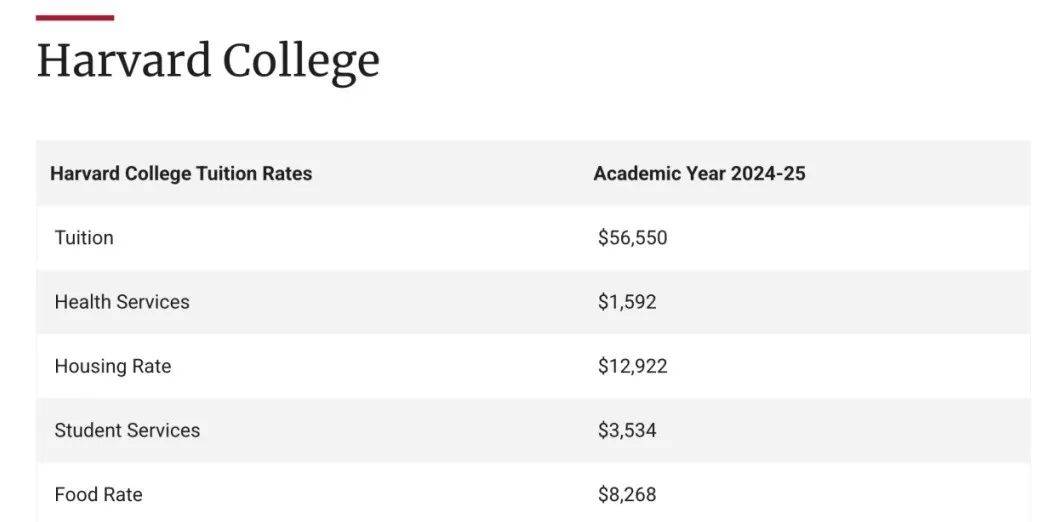The image size is (1056, 522).
Task: Click the word "College" in the large page heading
Action: [x=301, y=61]
